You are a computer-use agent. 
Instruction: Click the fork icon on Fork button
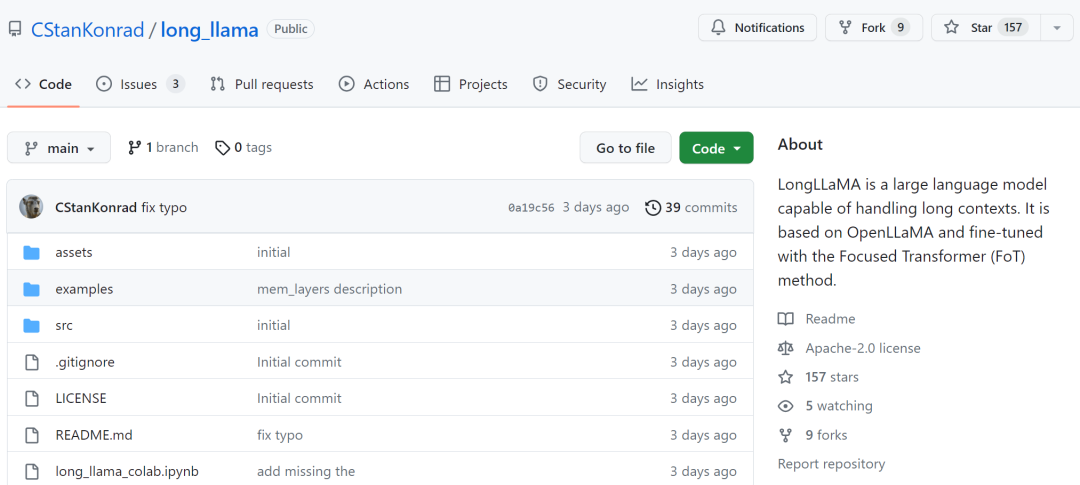[x=846, y=28]
